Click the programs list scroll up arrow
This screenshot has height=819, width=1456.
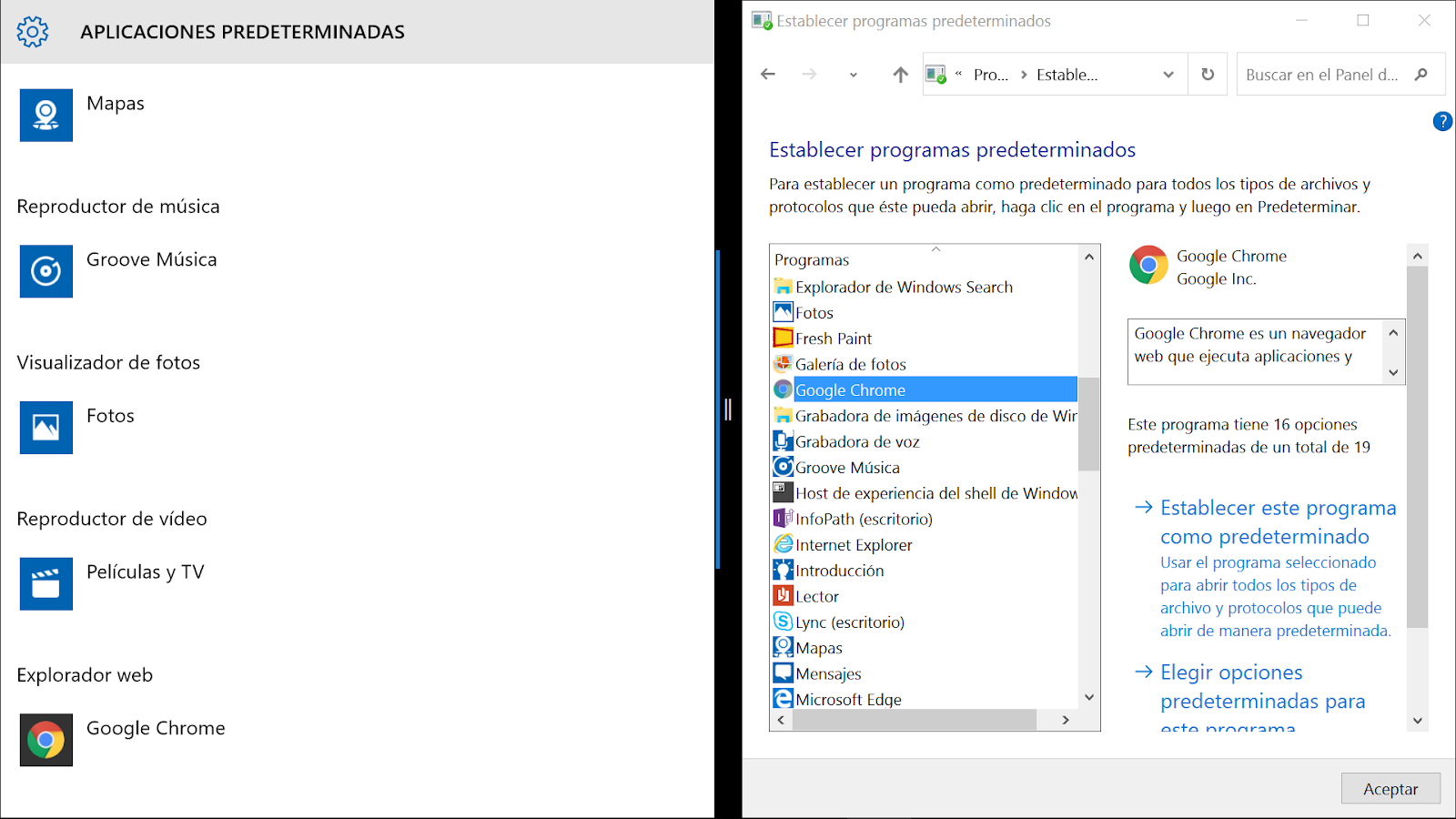point(1089,257)
